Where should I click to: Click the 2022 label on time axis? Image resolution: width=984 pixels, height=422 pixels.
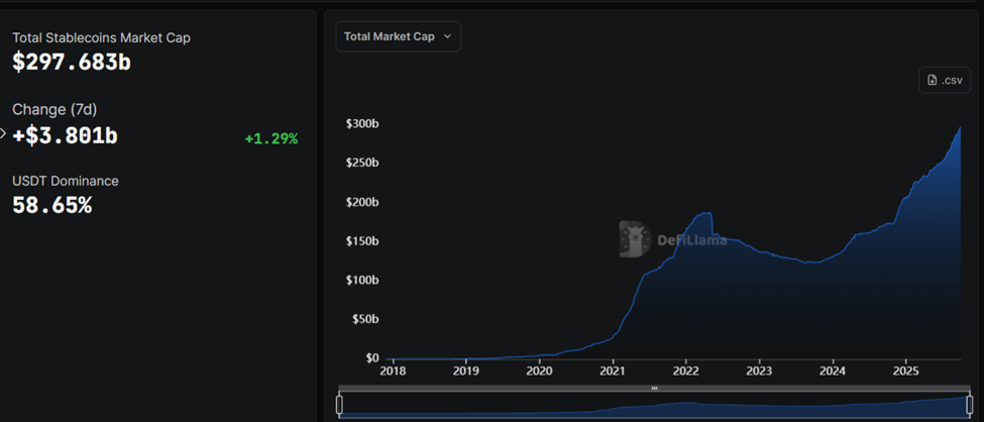686,371
